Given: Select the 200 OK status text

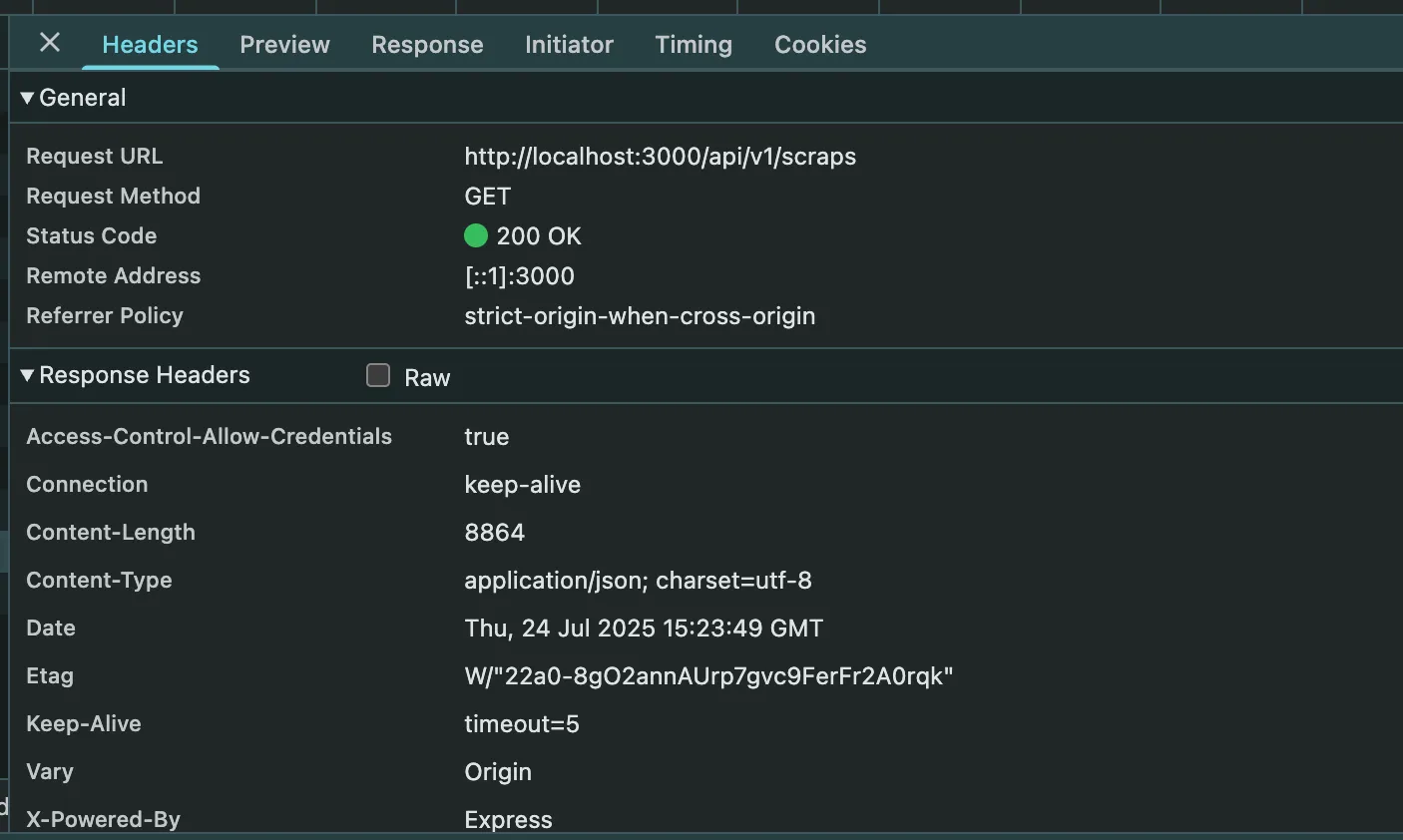Looking at the screenshot, I should 539,236.
